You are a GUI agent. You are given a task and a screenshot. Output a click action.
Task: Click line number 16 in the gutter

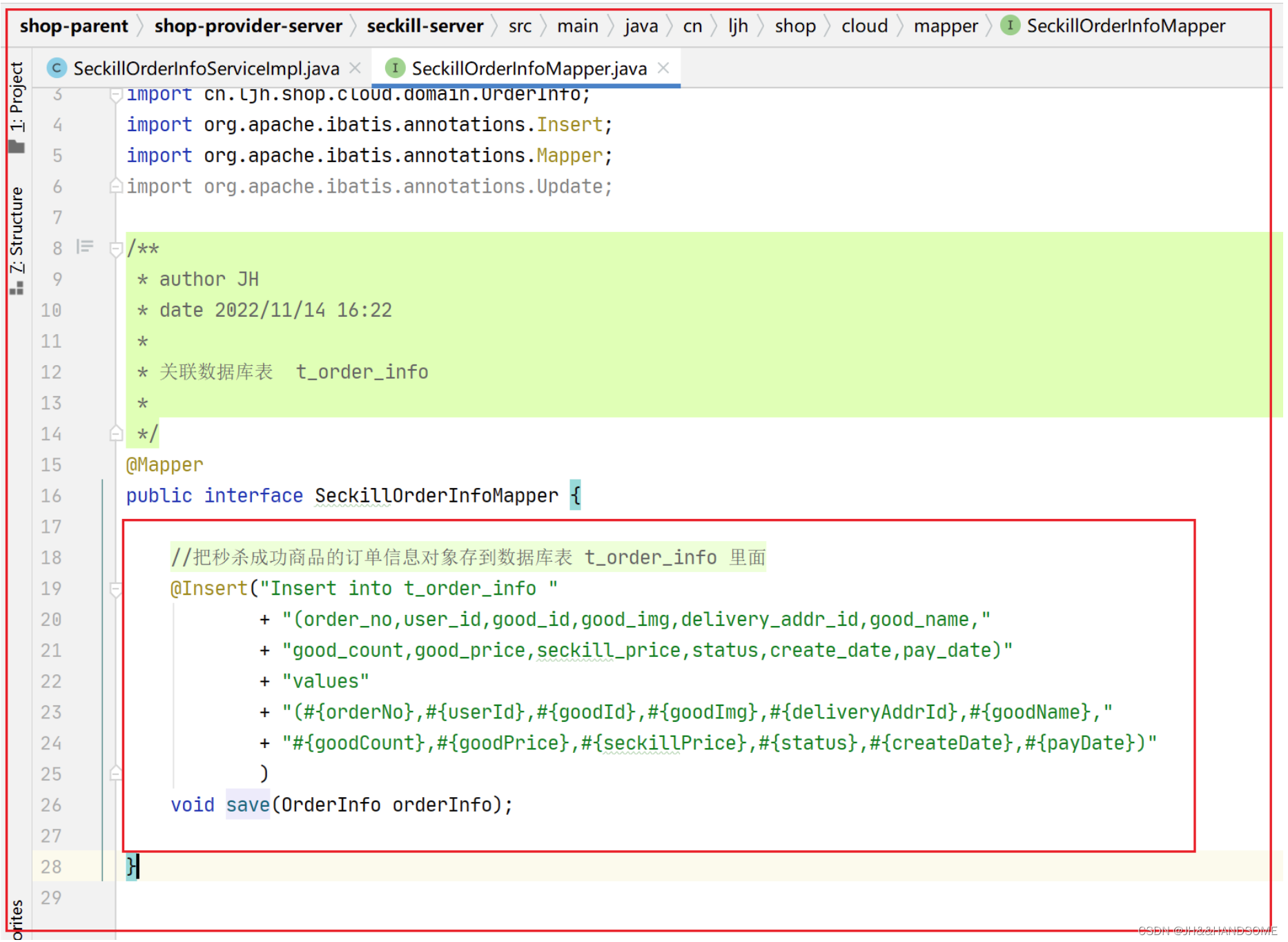pyautogui.click(x=51, y=495)
